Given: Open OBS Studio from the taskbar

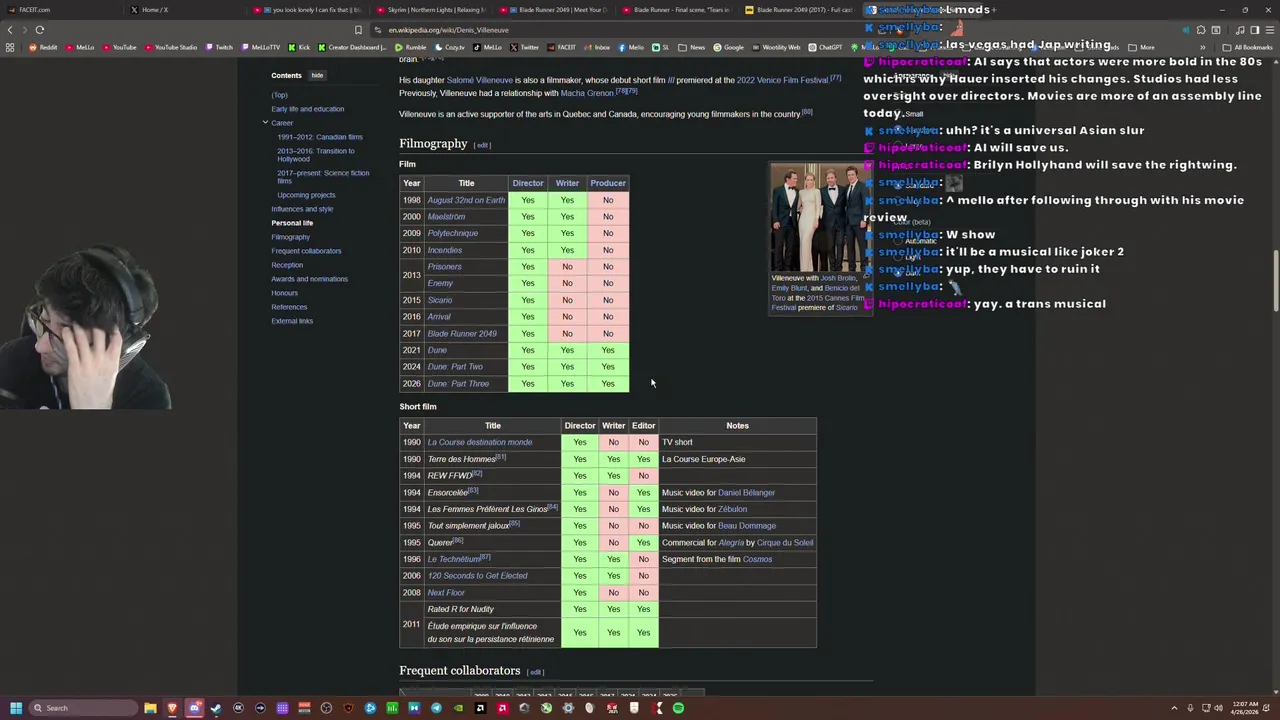Looking at the screenshot, I should pos(326,708).
